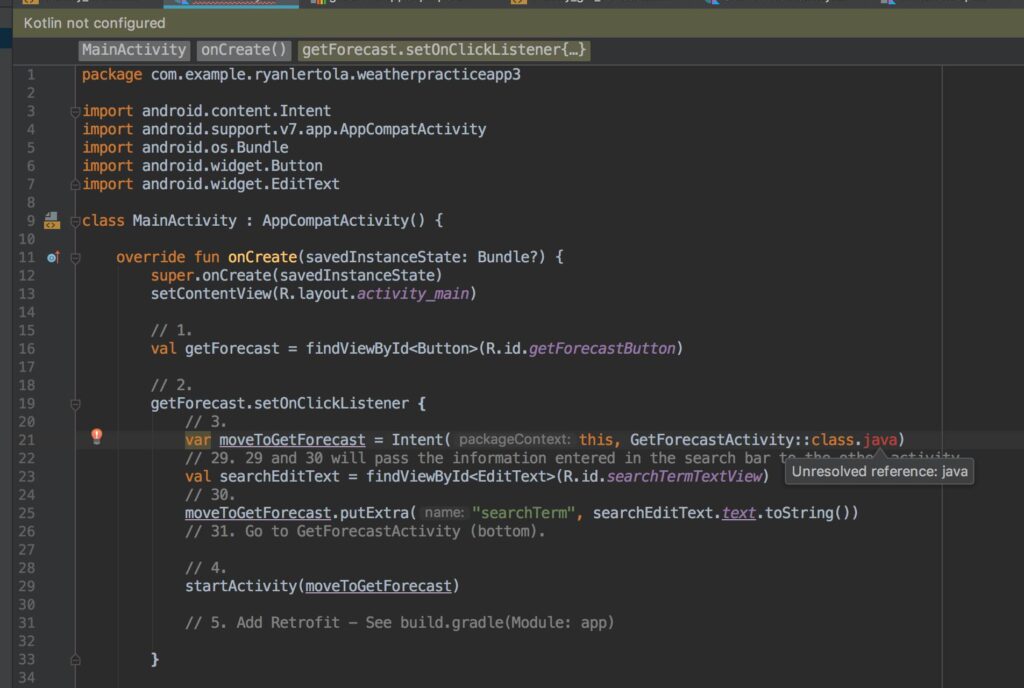This screenshot has height=688, width=1024.
Task: Click the orange icon on the leftmost editor tab
Action: [30, 4]
